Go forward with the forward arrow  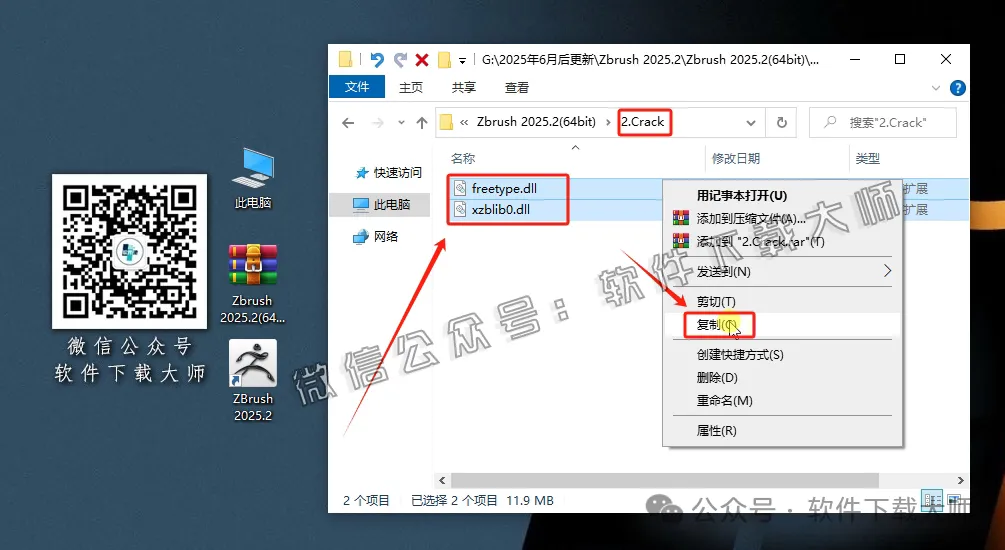point(378,122)
